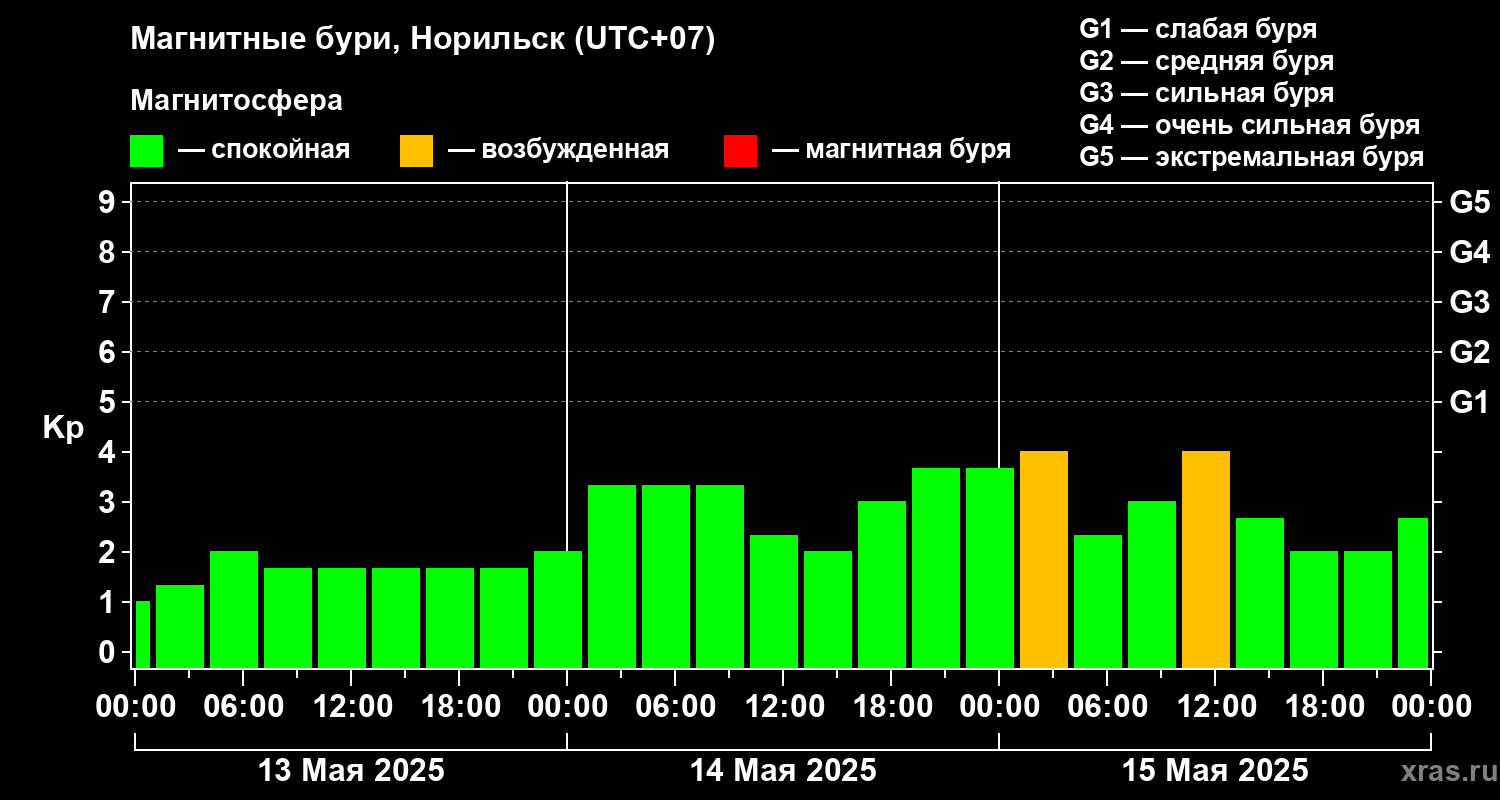
Task: Click the 12:00 tick label under 14 May
Action: [x=783, y=706]
